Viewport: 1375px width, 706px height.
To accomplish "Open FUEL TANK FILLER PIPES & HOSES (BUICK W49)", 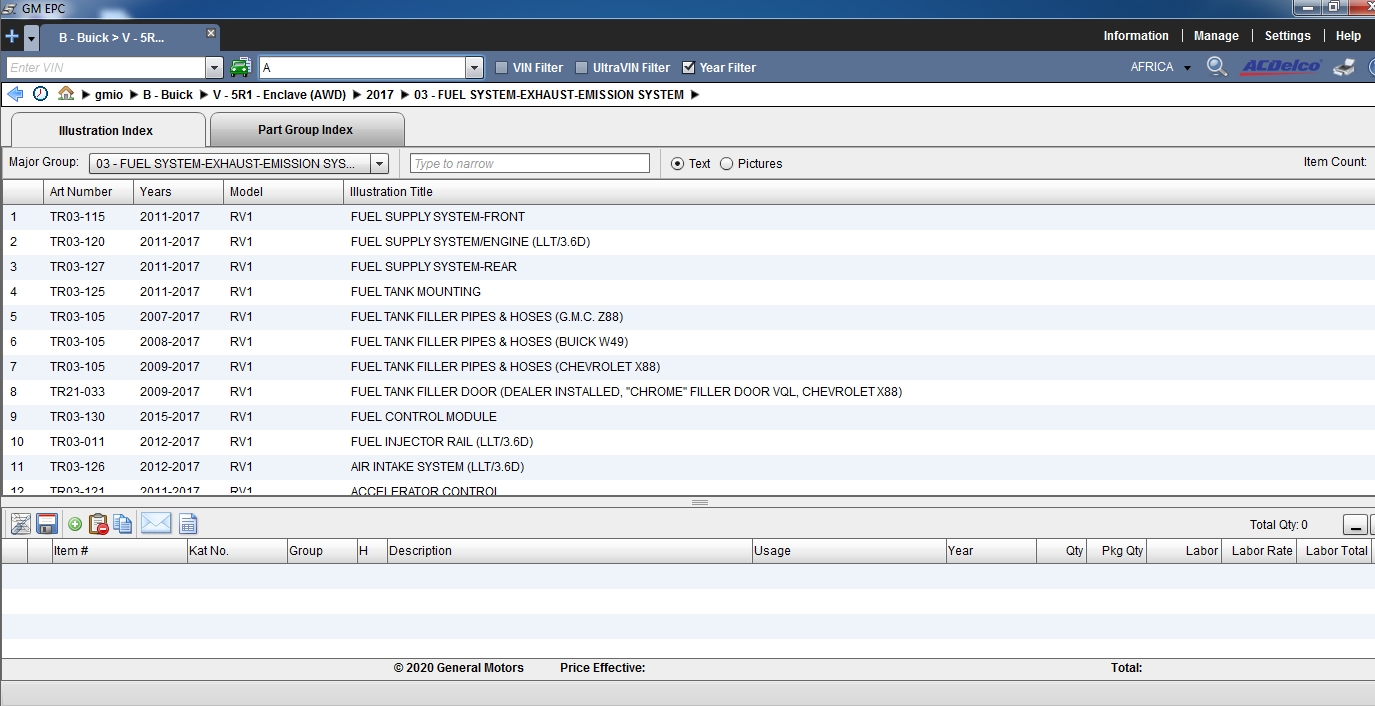I will [x=688, y=342].
